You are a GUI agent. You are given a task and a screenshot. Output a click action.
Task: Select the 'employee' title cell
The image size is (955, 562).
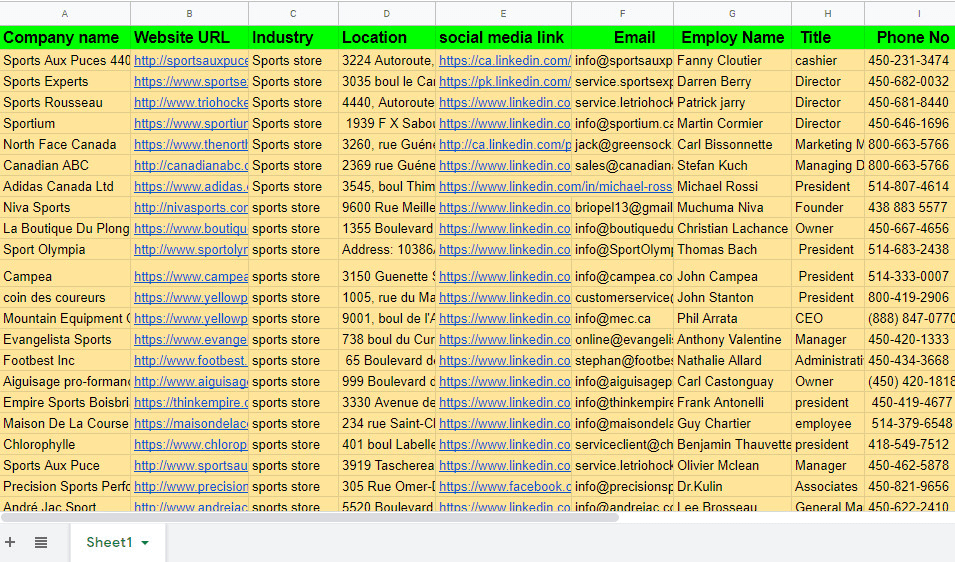click(x=828, y=424)
